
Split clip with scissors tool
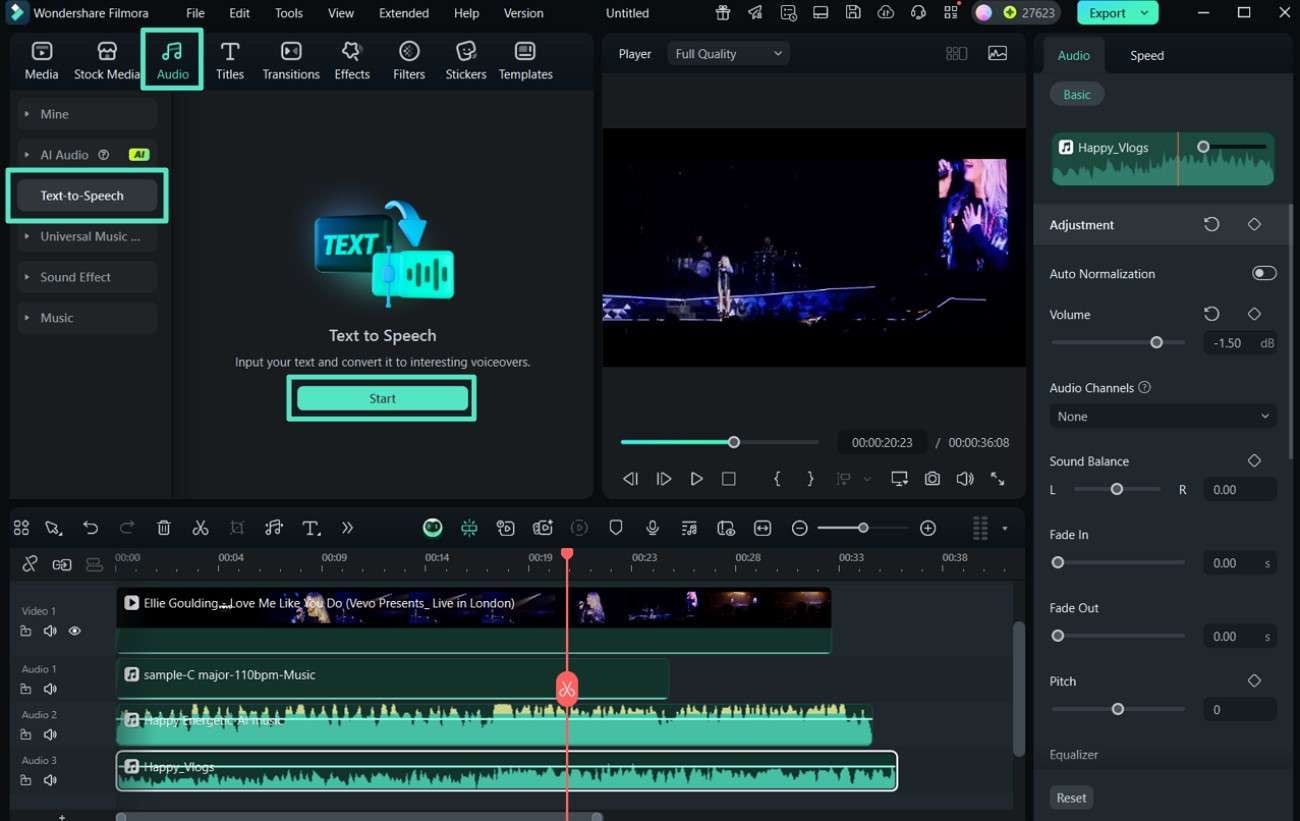point(200,528)
